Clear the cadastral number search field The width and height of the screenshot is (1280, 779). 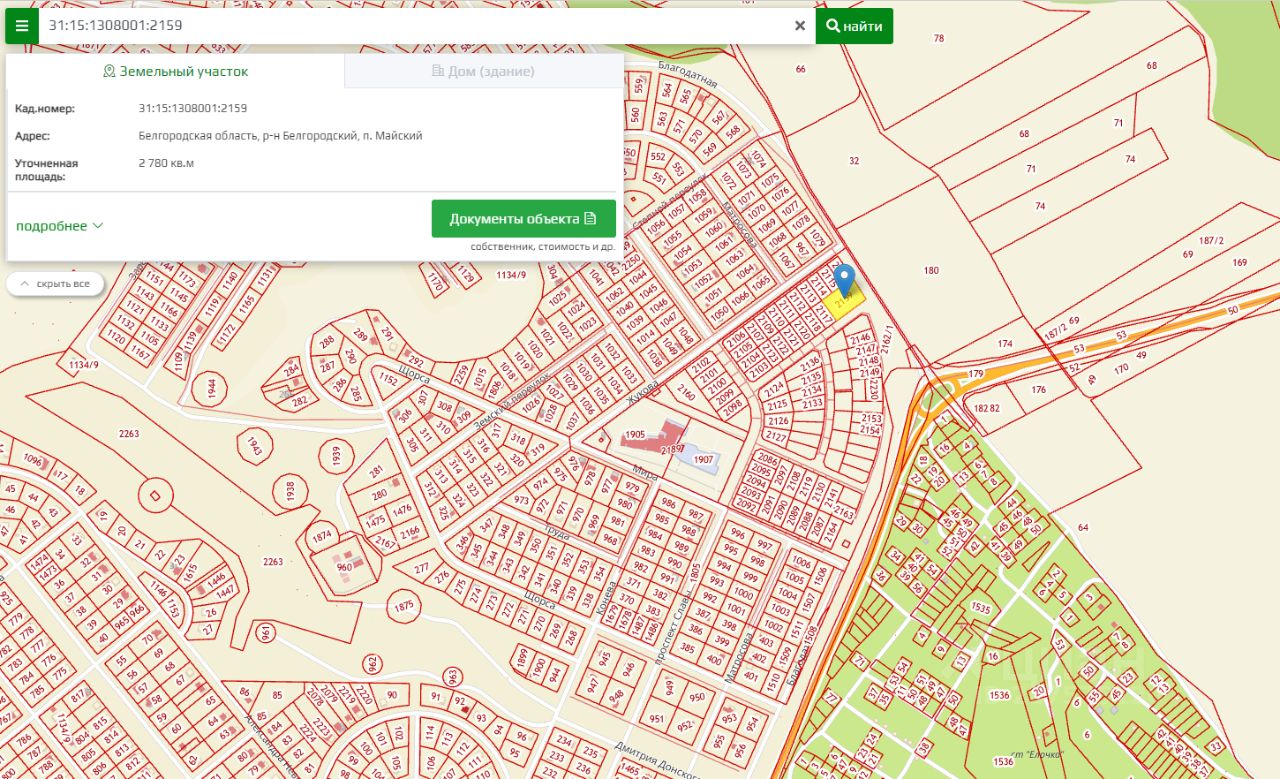800,26
